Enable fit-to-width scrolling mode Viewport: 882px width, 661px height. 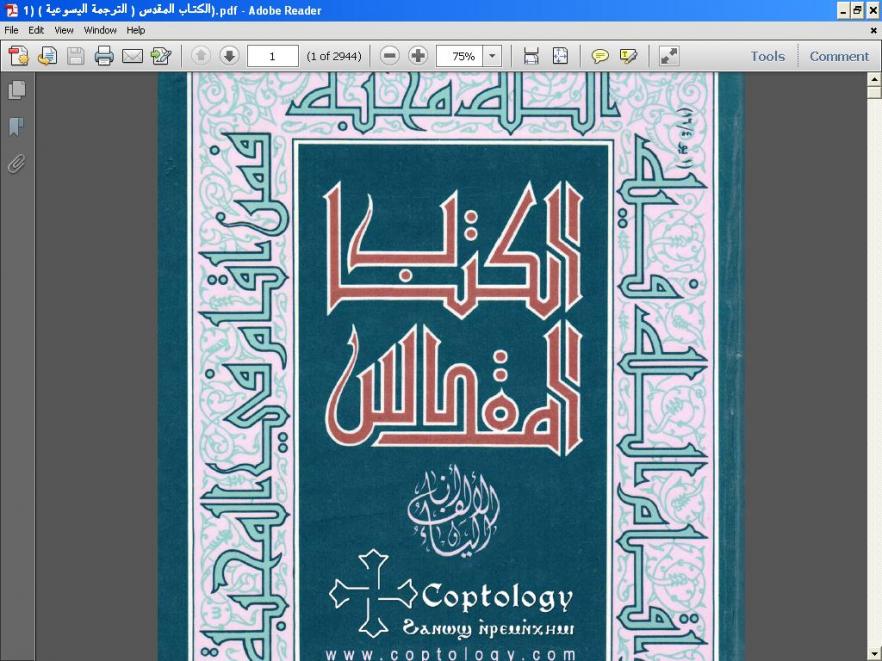pos(531,56)
